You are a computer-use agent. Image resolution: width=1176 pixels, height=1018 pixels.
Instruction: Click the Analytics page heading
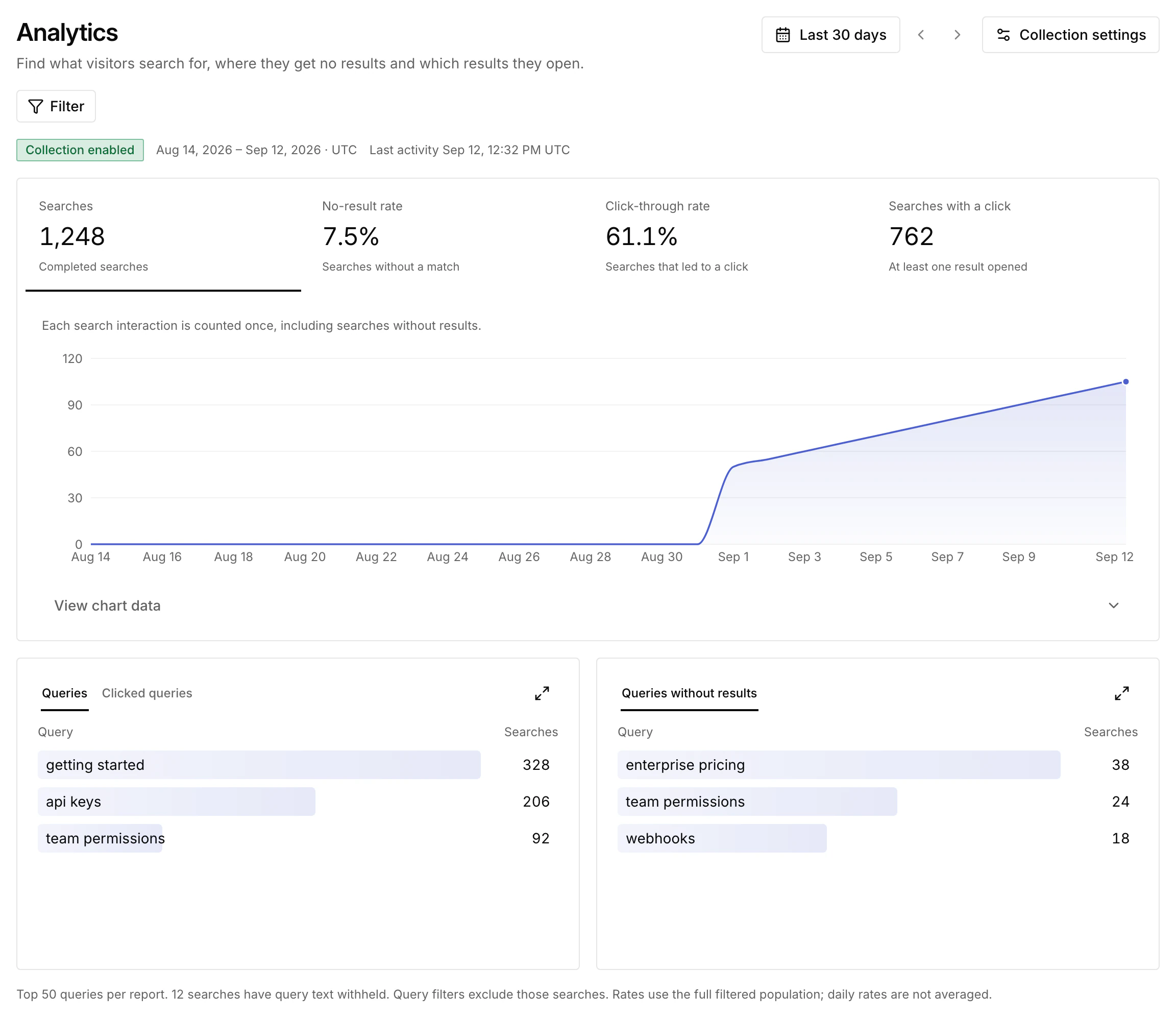(x=67, y=32)
